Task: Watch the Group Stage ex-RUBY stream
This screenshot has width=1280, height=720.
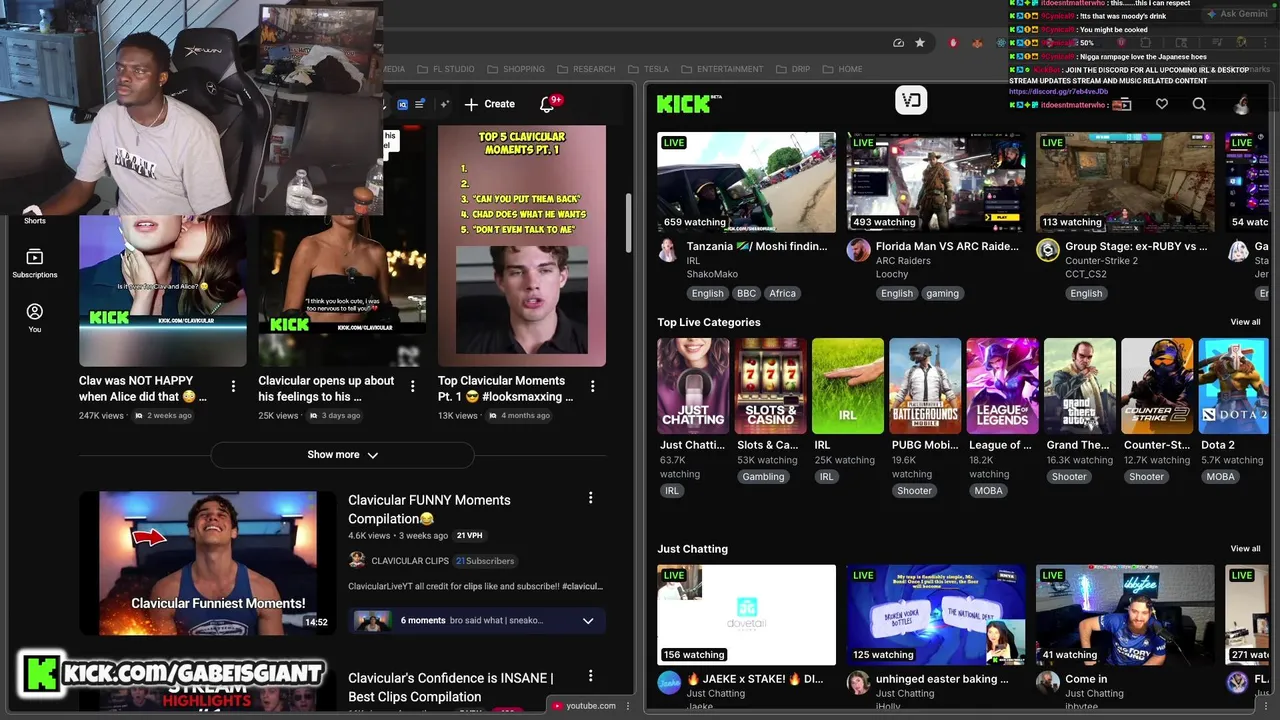Action: pos(1125,182)
